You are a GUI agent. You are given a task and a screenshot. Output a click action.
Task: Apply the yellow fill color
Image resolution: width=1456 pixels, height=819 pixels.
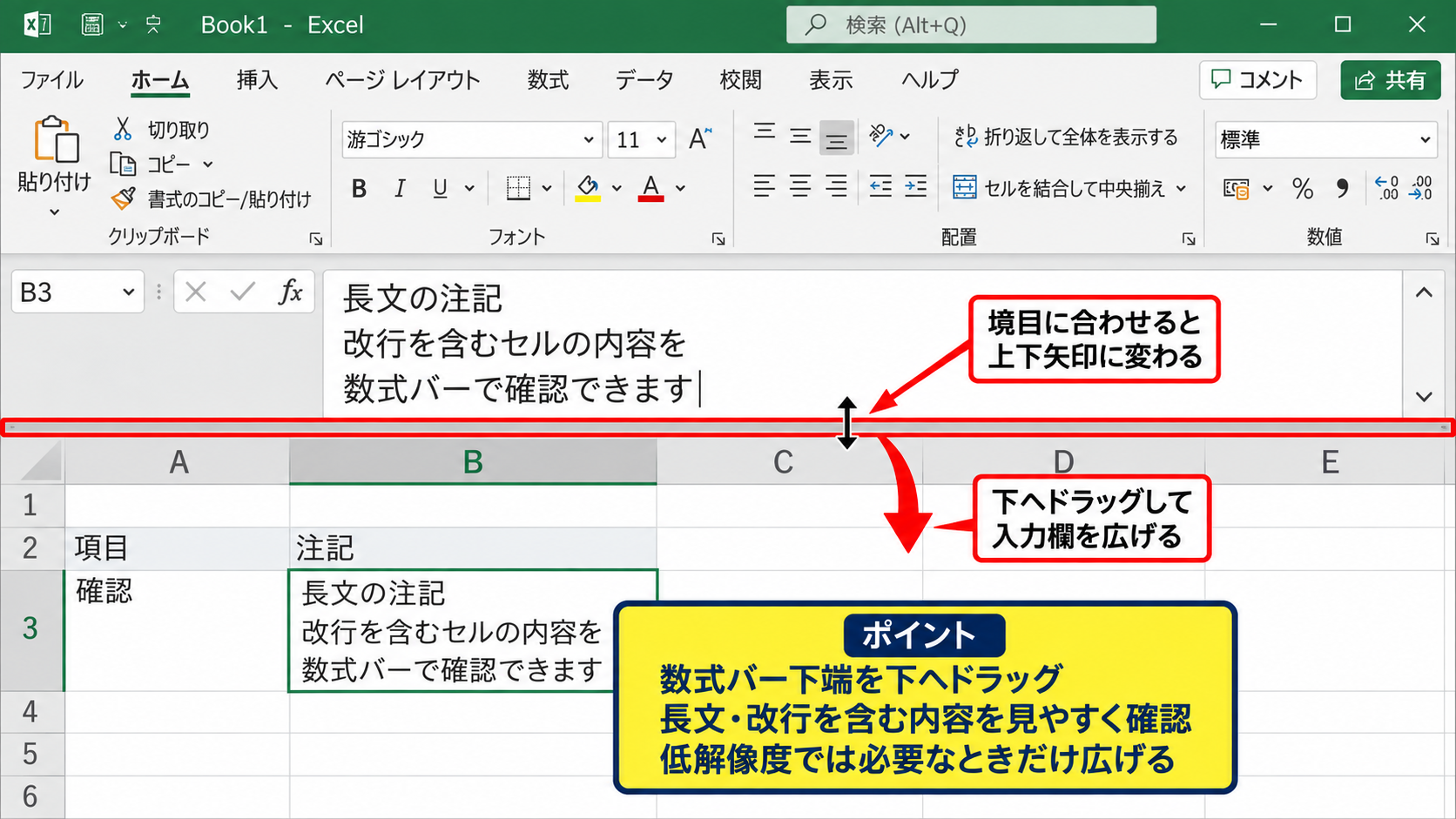click(588, 188)
